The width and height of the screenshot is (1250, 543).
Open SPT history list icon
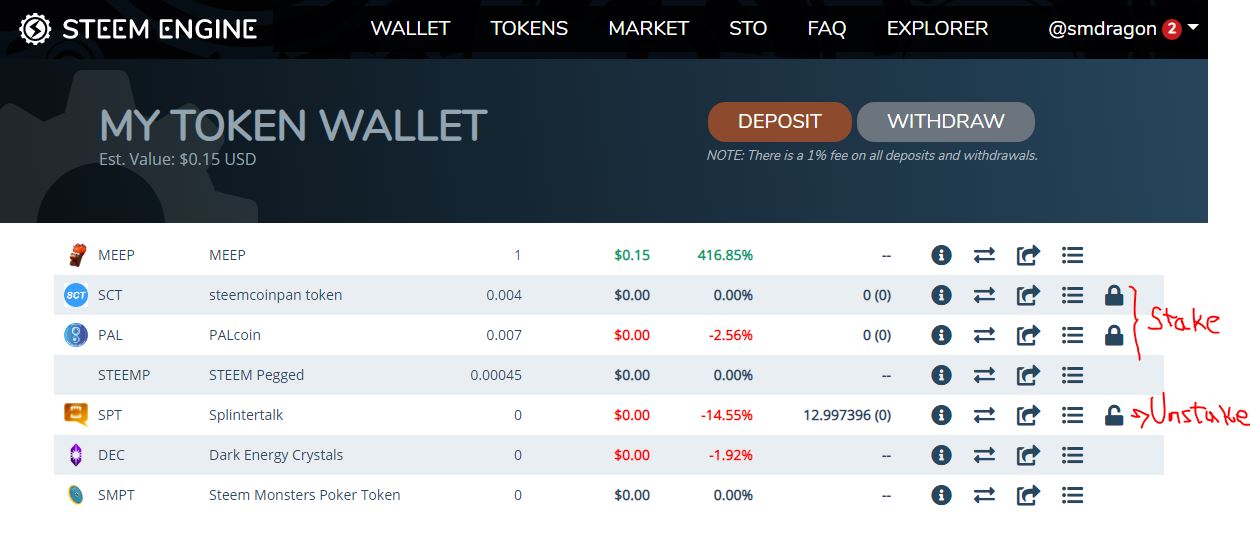(1072, 415)
